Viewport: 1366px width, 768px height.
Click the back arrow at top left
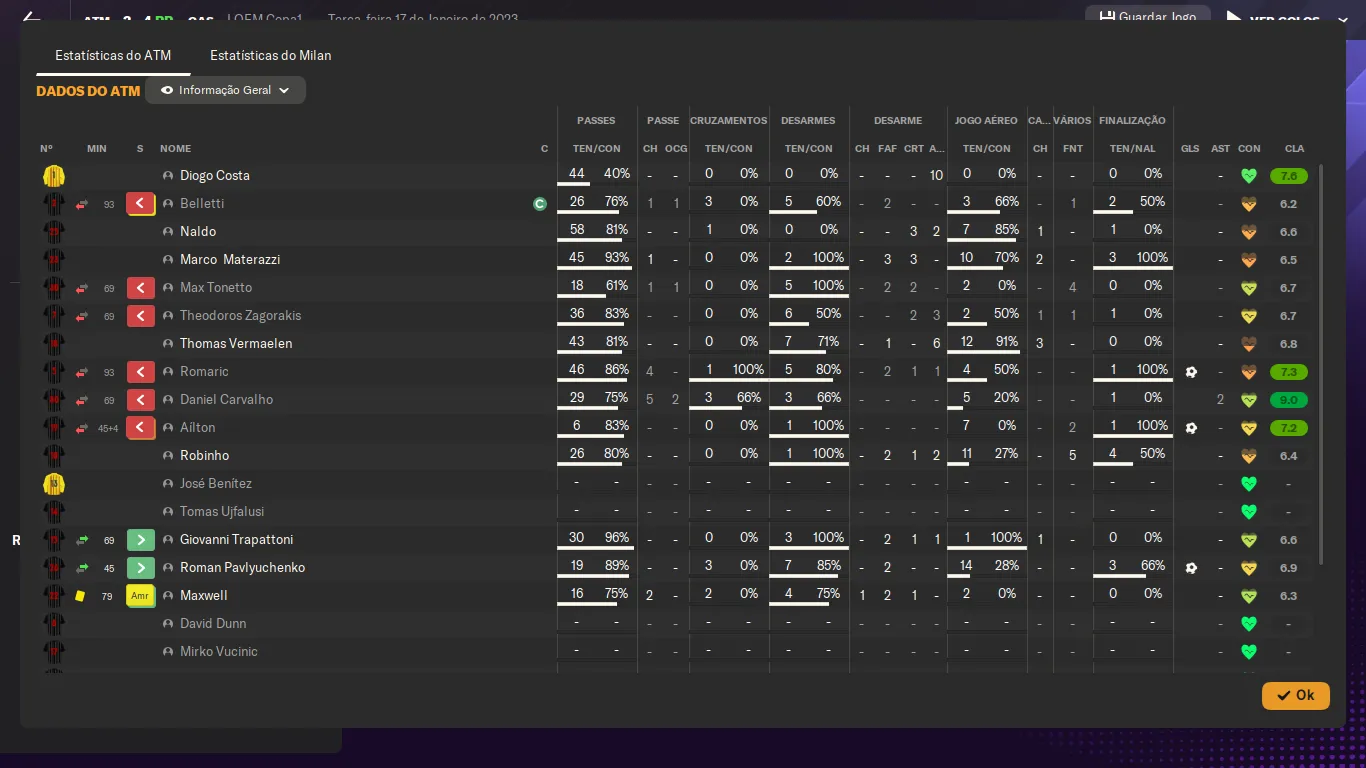tap(32, 18)
